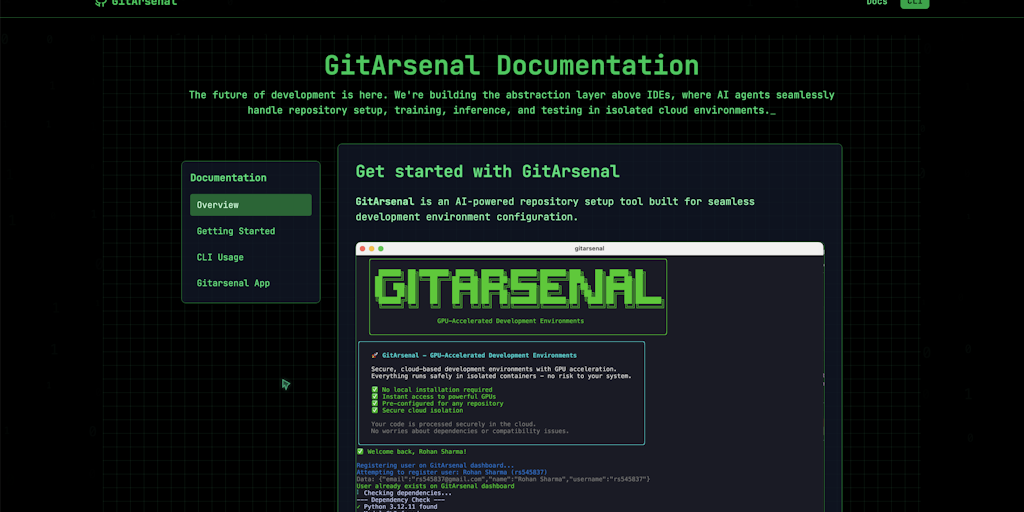The height and width of the screenshot is (512, 1024).
Task: Click the Instant access to powerful GPUs line
Action: 434,396
